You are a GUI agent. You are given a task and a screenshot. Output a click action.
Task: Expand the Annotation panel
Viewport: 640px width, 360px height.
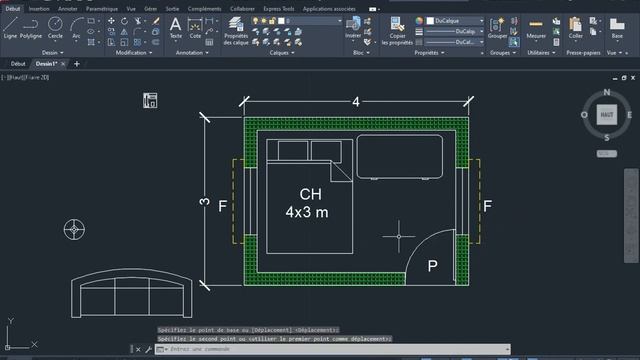[207, 53]
